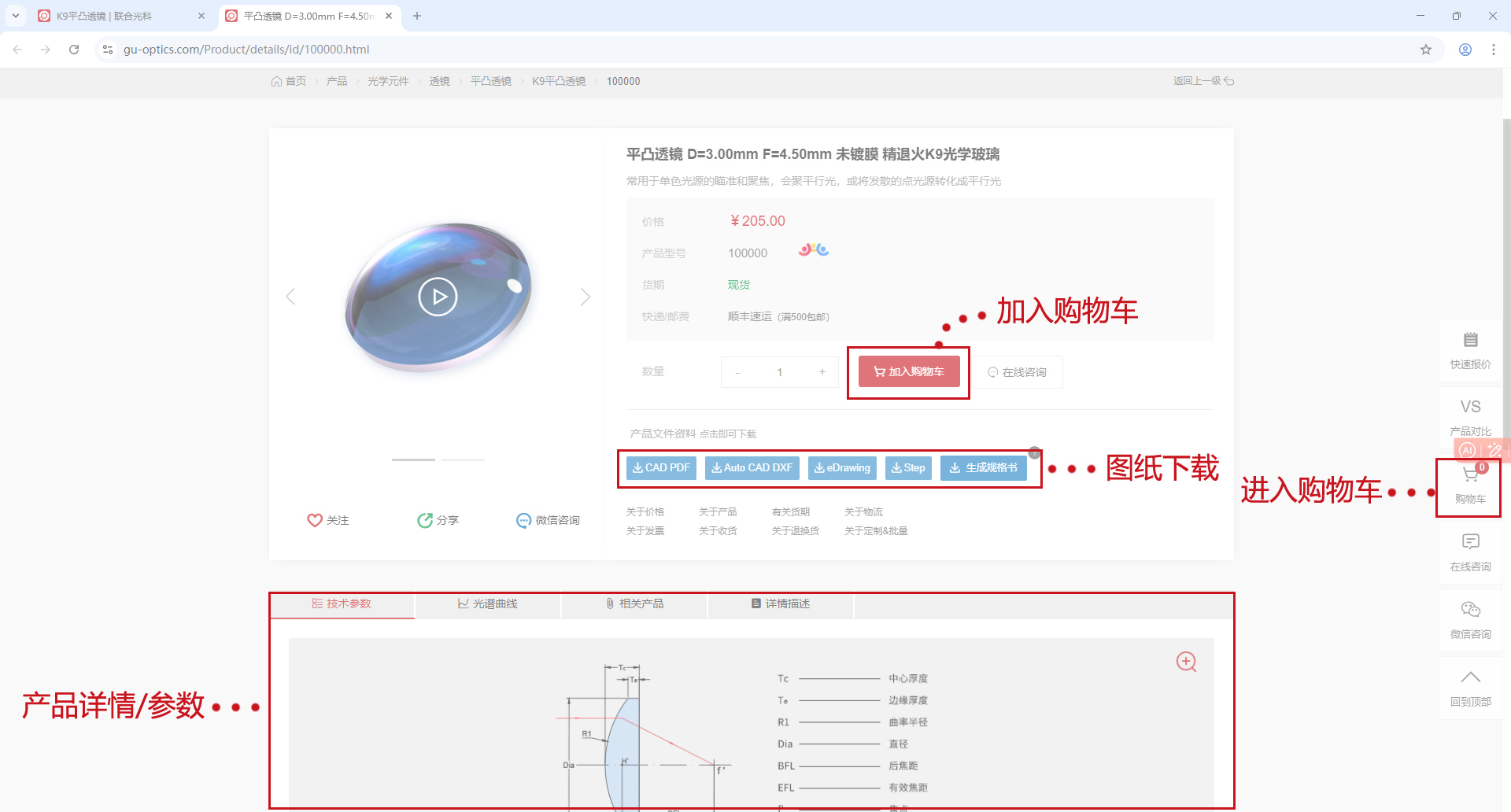The image size is (1511, 812).
Task: Show the previous product image
Action: coord(290,297)
